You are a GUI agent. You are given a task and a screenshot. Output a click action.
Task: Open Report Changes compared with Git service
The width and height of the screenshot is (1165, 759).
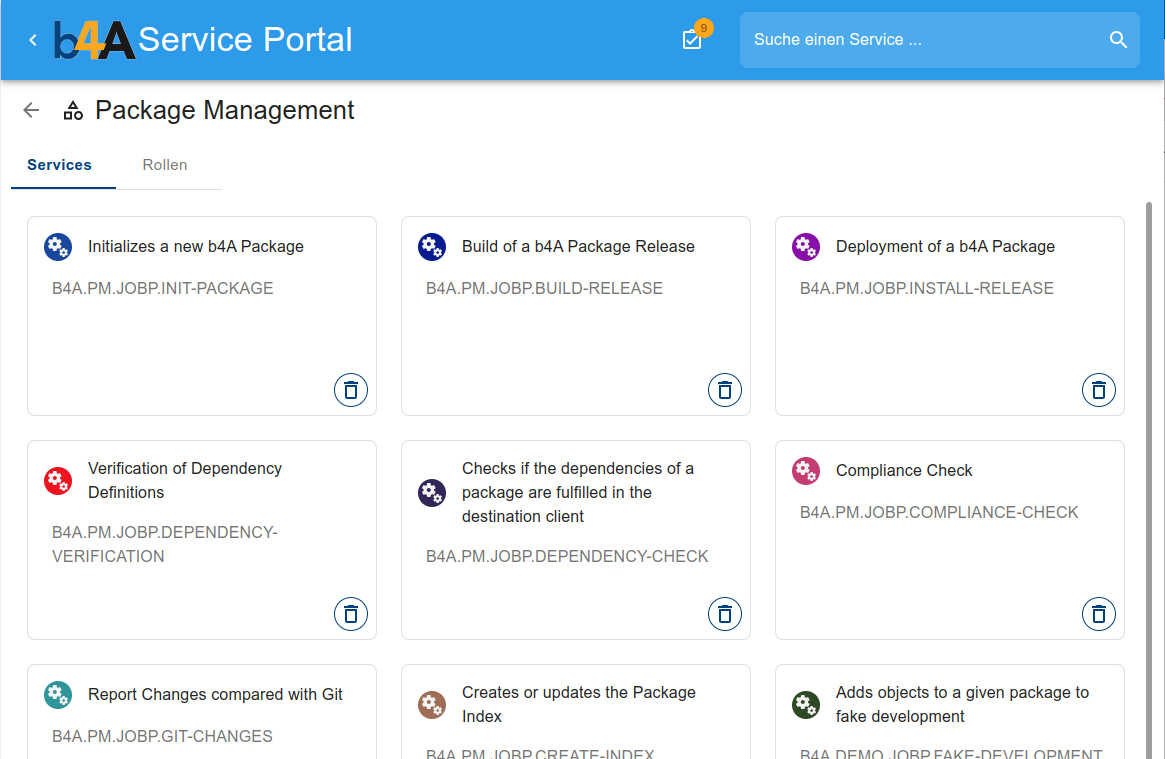215,695
